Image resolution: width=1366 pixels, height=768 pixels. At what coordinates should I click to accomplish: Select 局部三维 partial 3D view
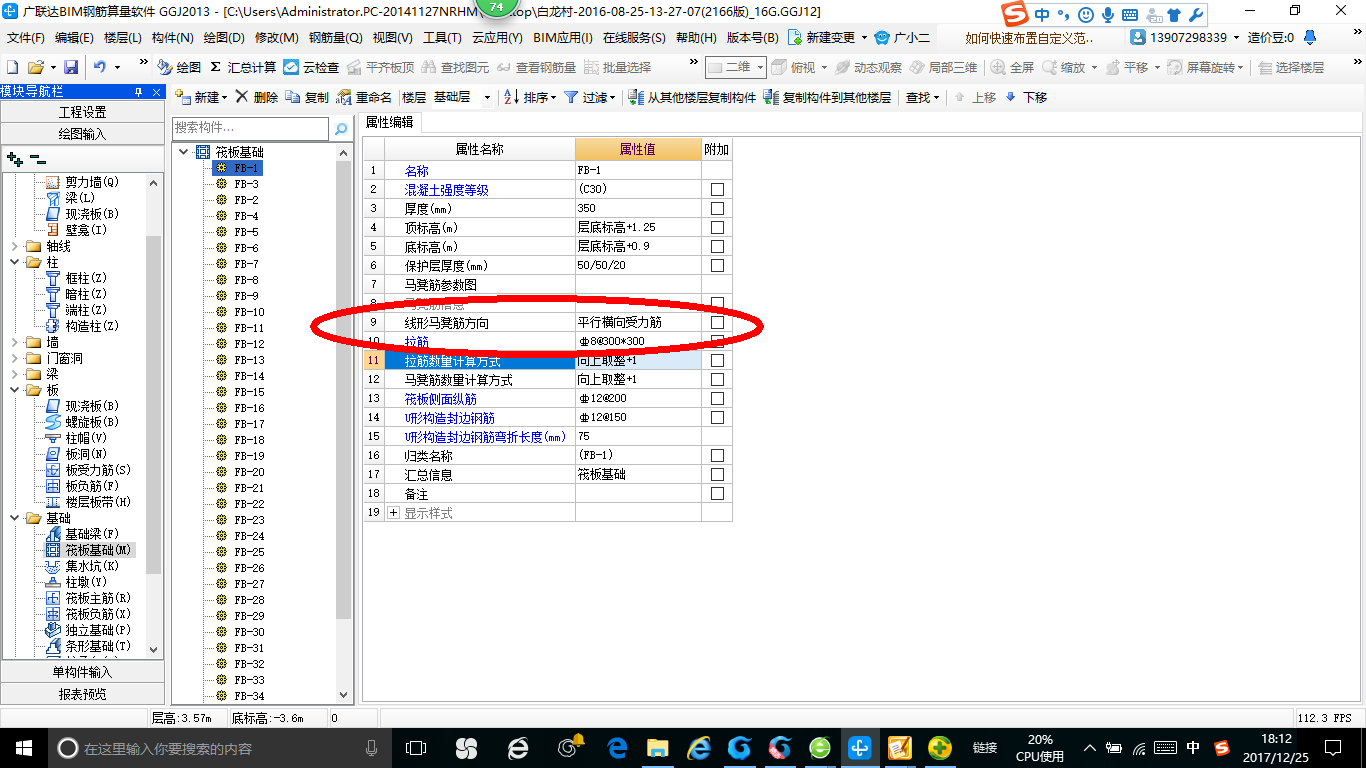pos(943,67)
